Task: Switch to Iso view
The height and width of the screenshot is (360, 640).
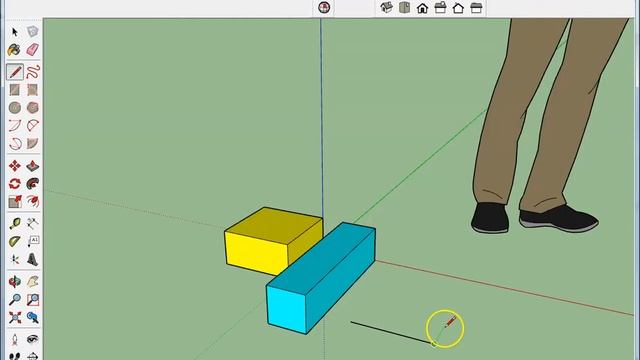Action: pos(386,7)
